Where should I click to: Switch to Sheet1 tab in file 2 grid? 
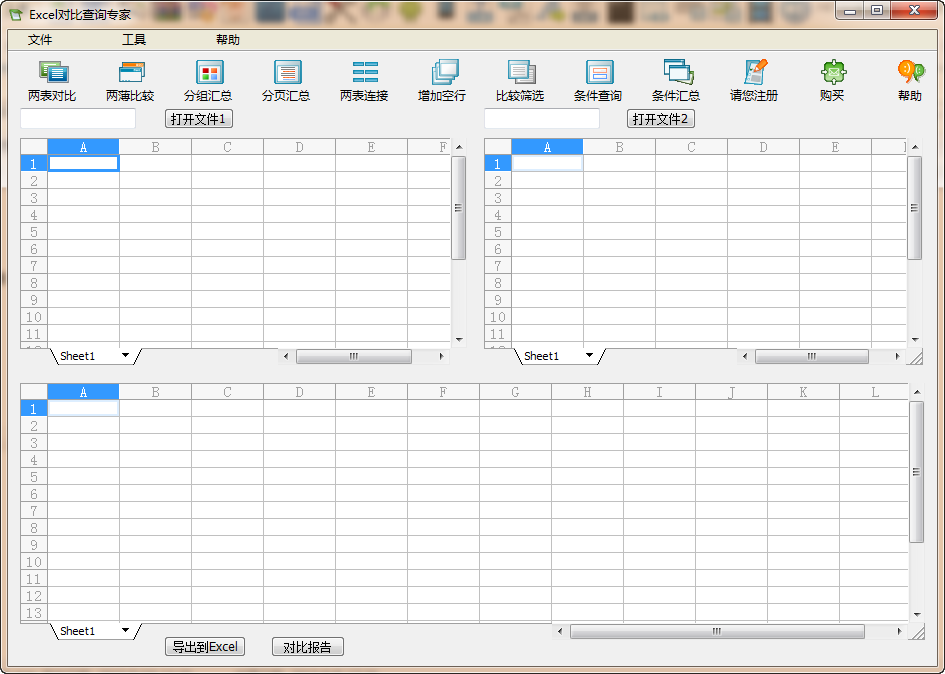(x=542, y=356)
